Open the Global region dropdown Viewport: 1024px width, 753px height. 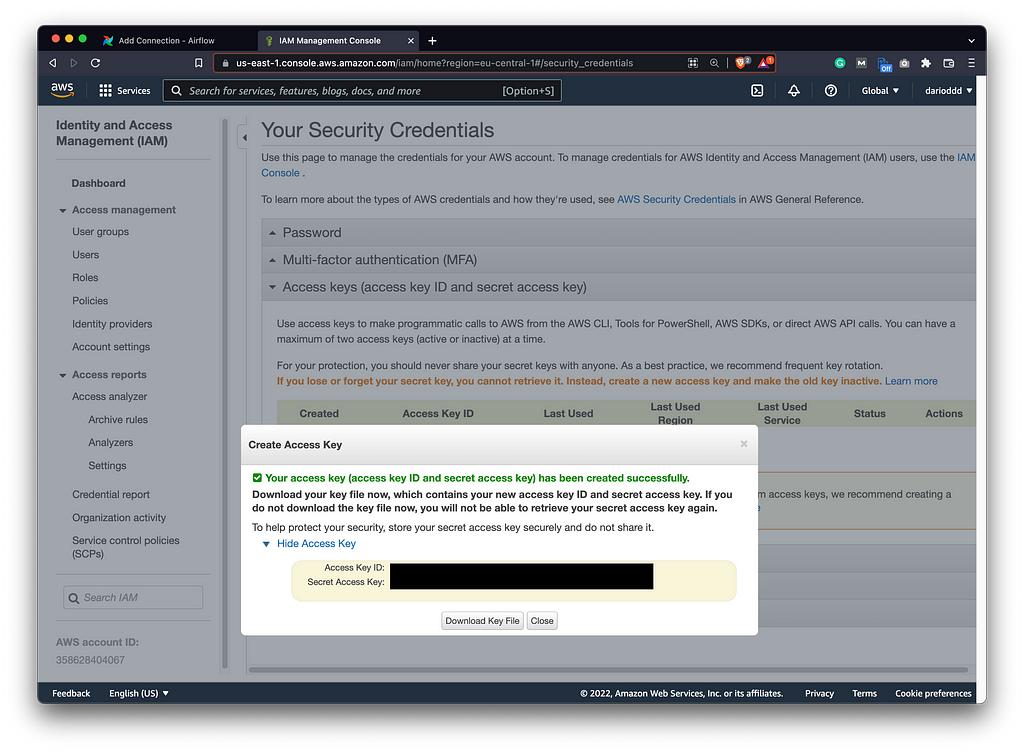(x=880, y=91)
